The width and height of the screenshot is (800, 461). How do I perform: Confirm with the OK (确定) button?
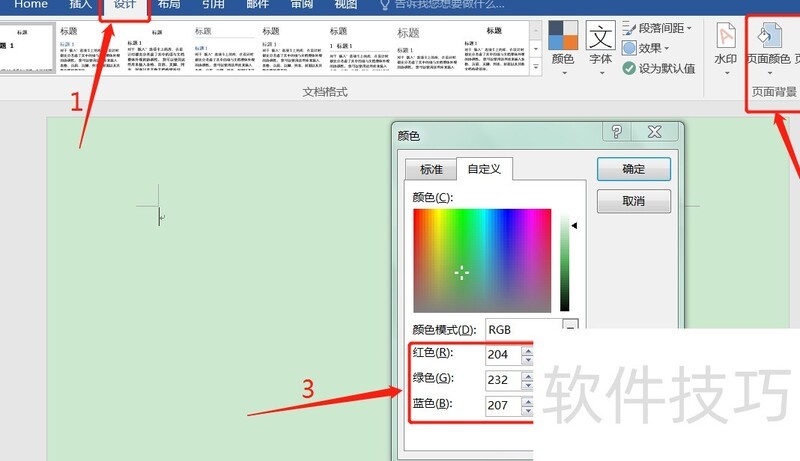pyautogui.click(x=634, y=169)
